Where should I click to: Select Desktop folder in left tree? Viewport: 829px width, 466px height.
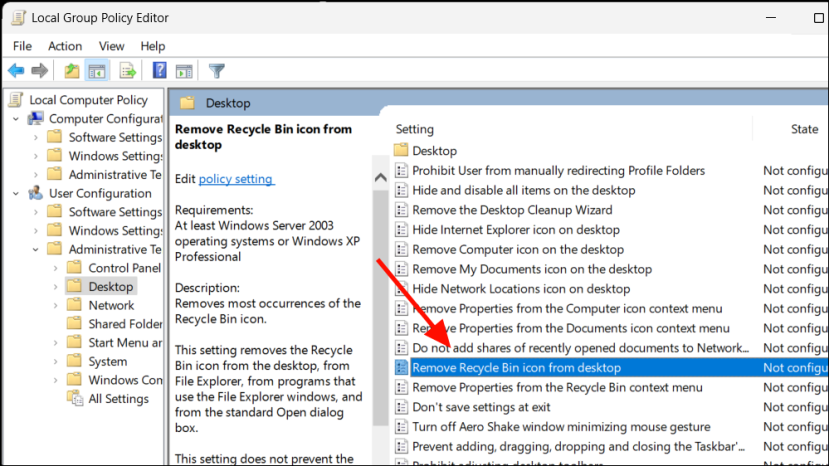(110, 286)
